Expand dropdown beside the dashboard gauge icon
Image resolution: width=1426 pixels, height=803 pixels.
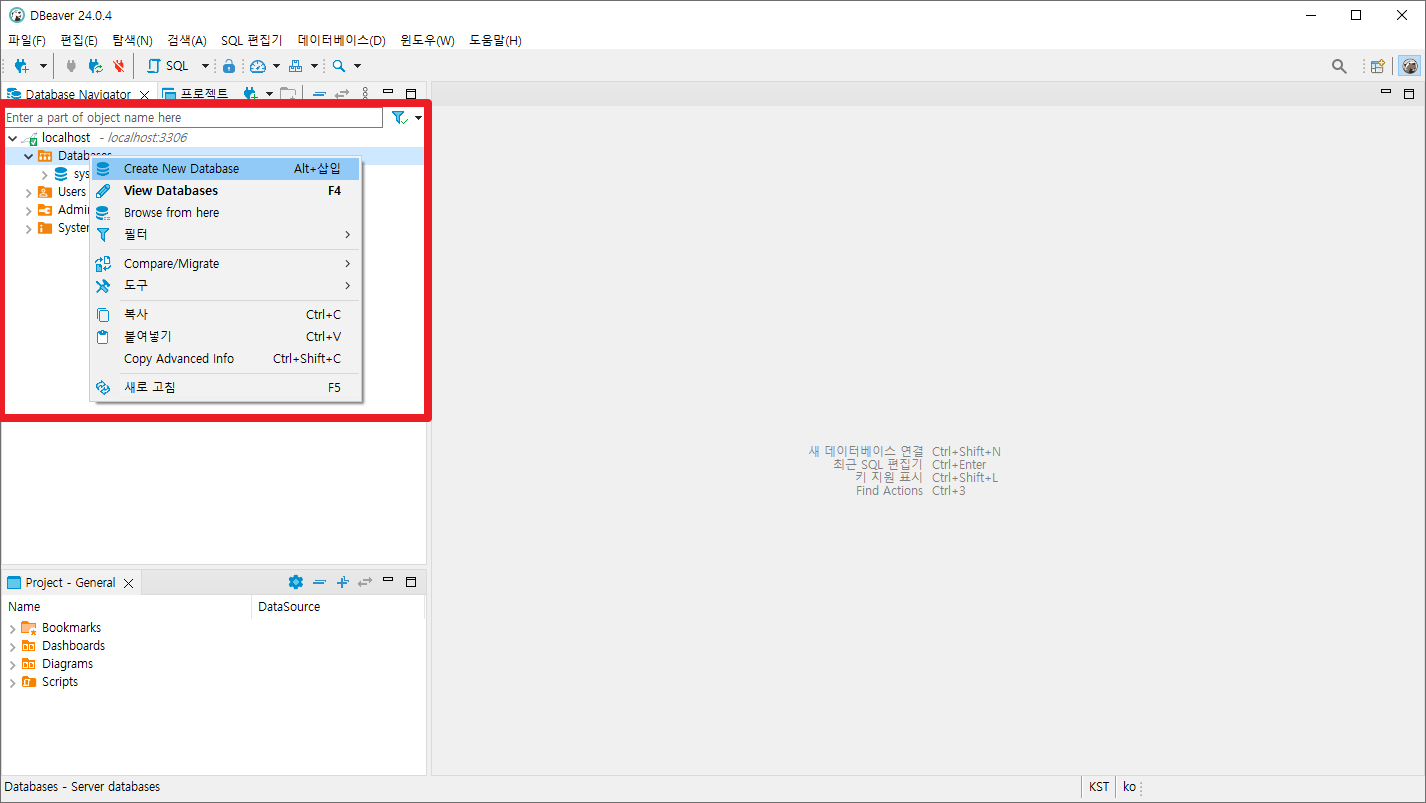click(276, 66)
